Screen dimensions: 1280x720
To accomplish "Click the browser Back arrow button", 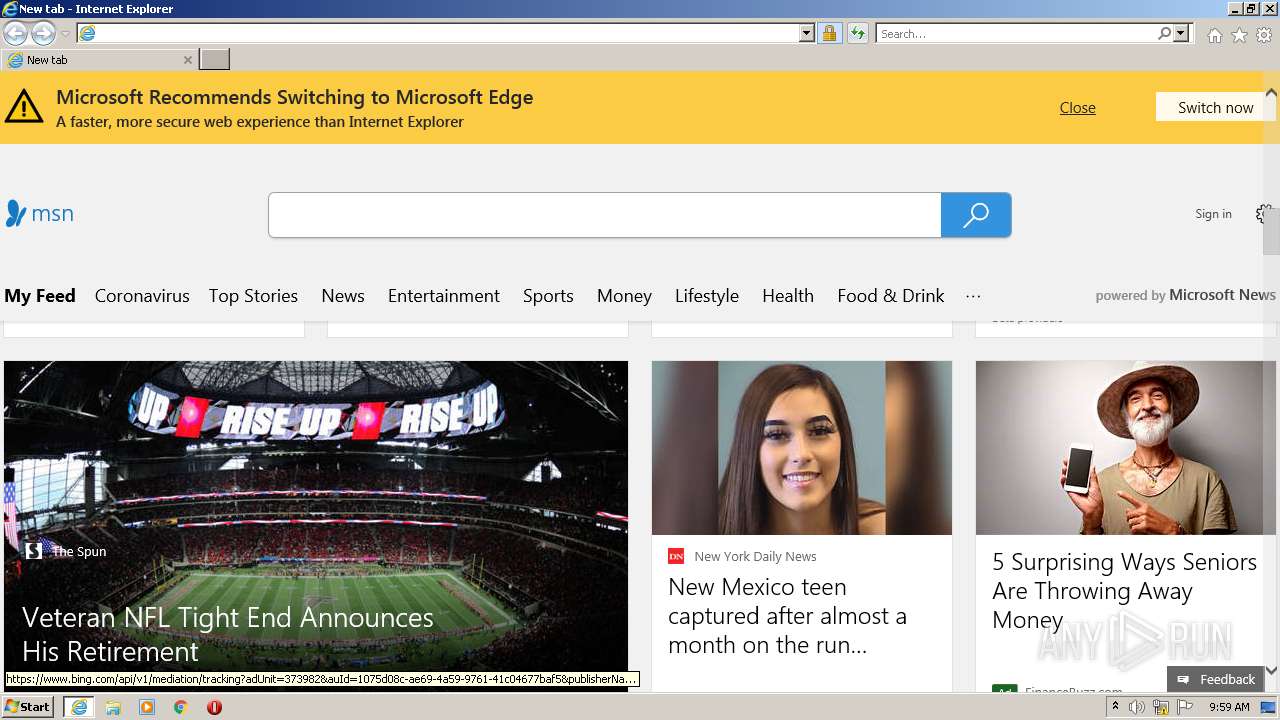I will (x=15, y=33).
